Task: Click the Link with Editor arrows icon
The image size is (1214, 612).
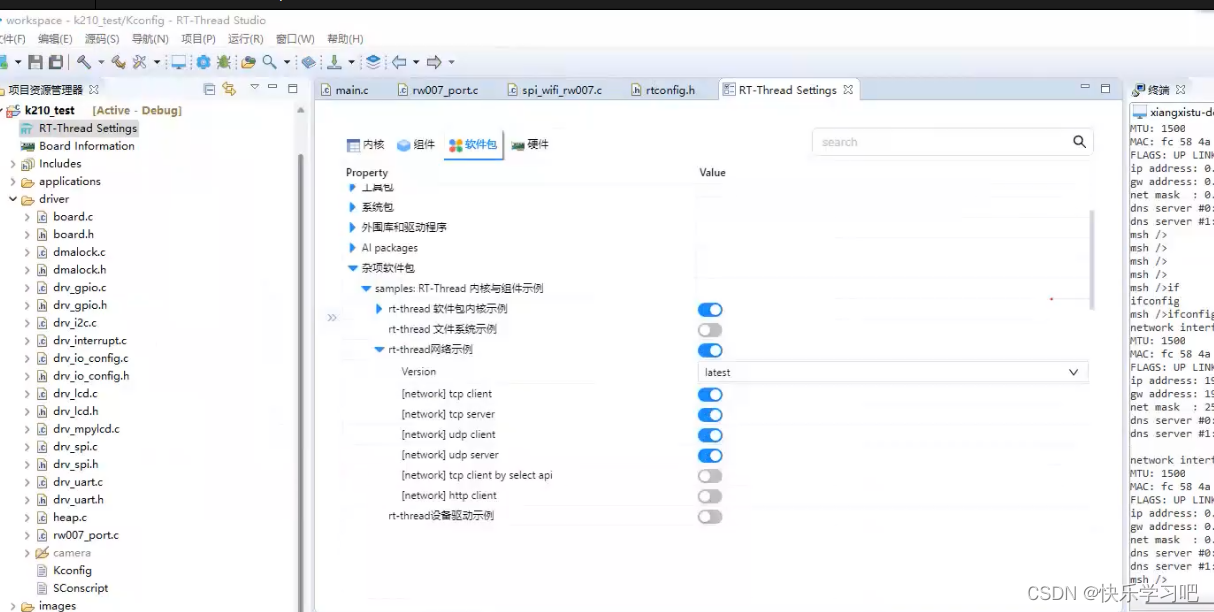Action: [x=229, y=89]
